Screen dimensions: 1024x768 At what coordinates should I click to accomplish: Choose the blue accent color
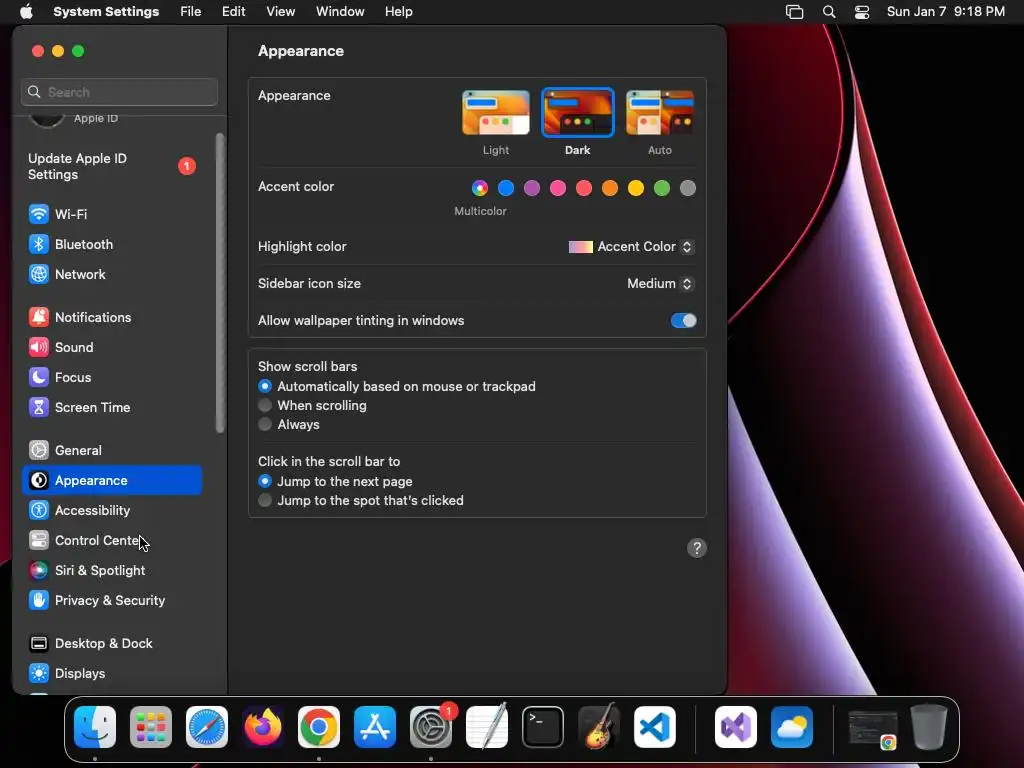(506, 189)
